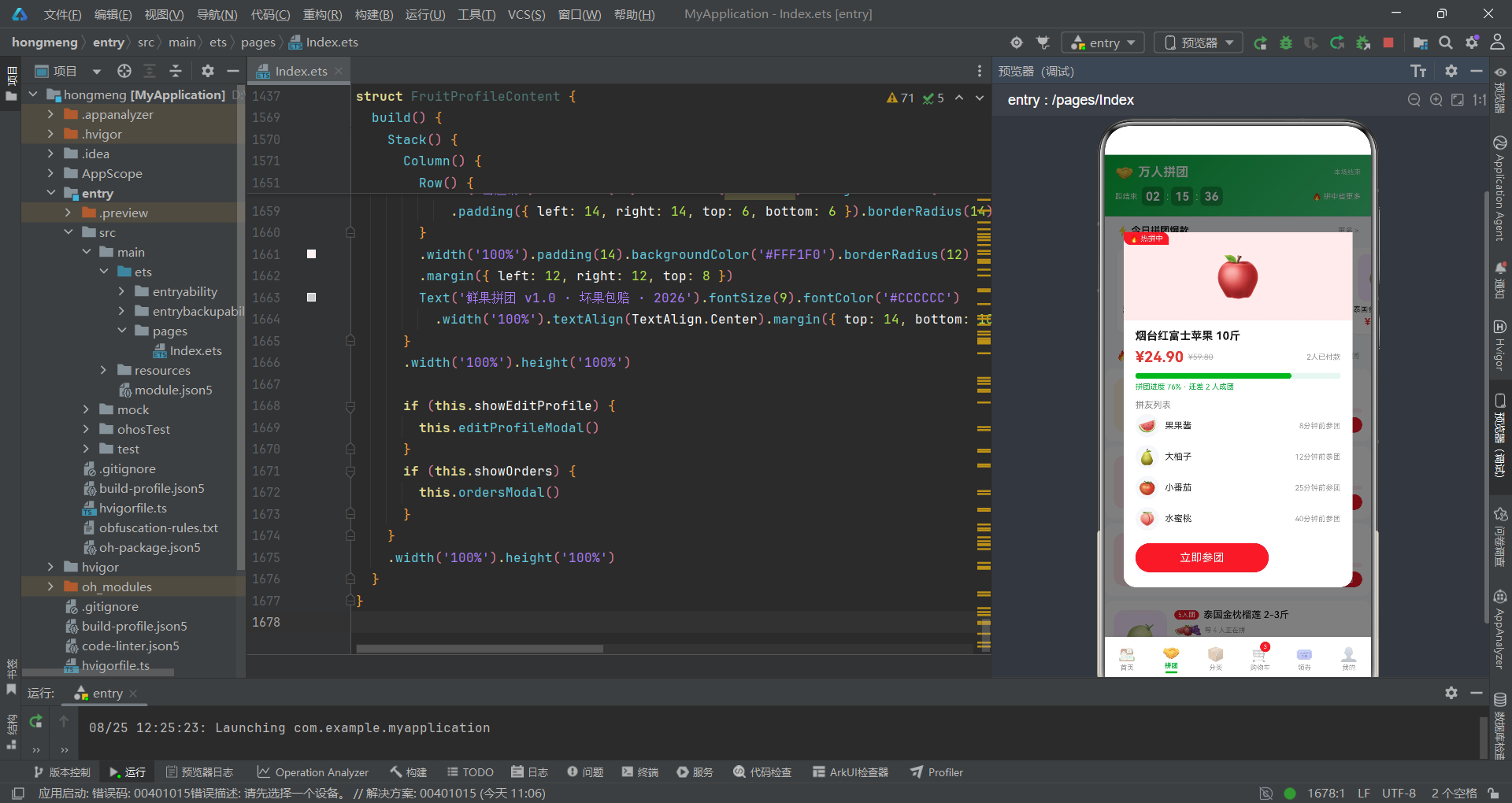Open the 构建(B) menu
The height and width of the screenshot is (803, 1512).
(374, 14)
